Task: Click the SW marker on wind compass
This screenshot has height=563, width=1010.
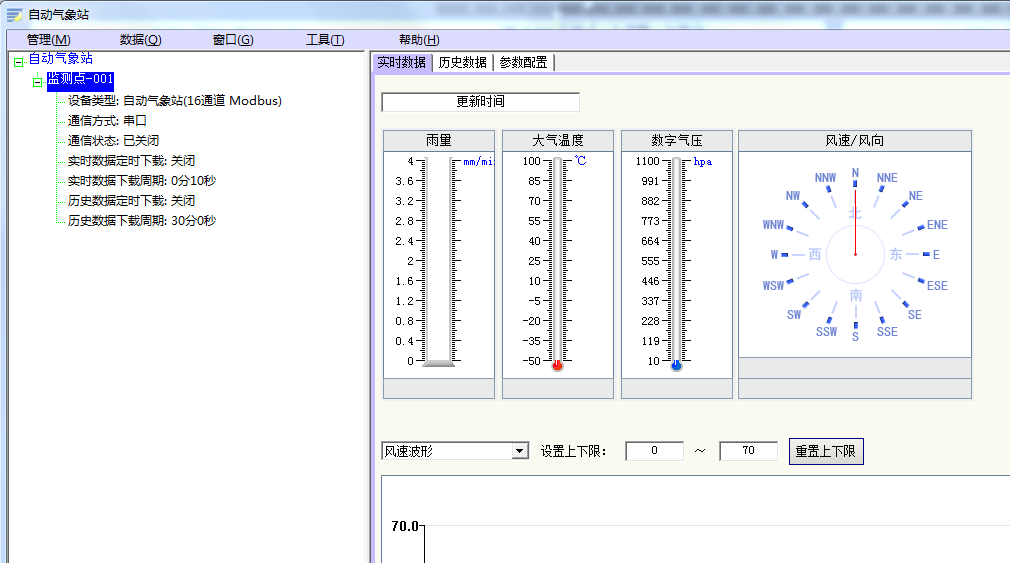Action: click(794, 314)
